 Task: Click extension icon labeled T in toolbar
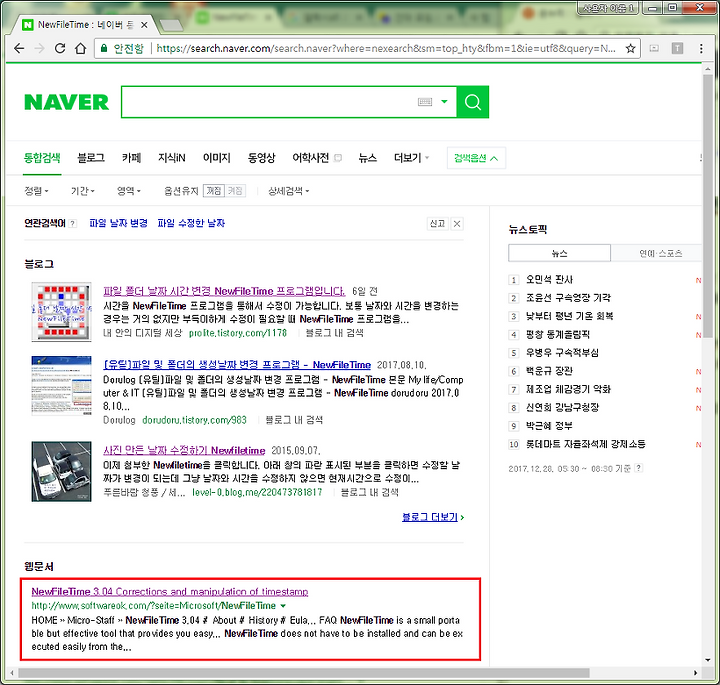(x=677, y=48)
